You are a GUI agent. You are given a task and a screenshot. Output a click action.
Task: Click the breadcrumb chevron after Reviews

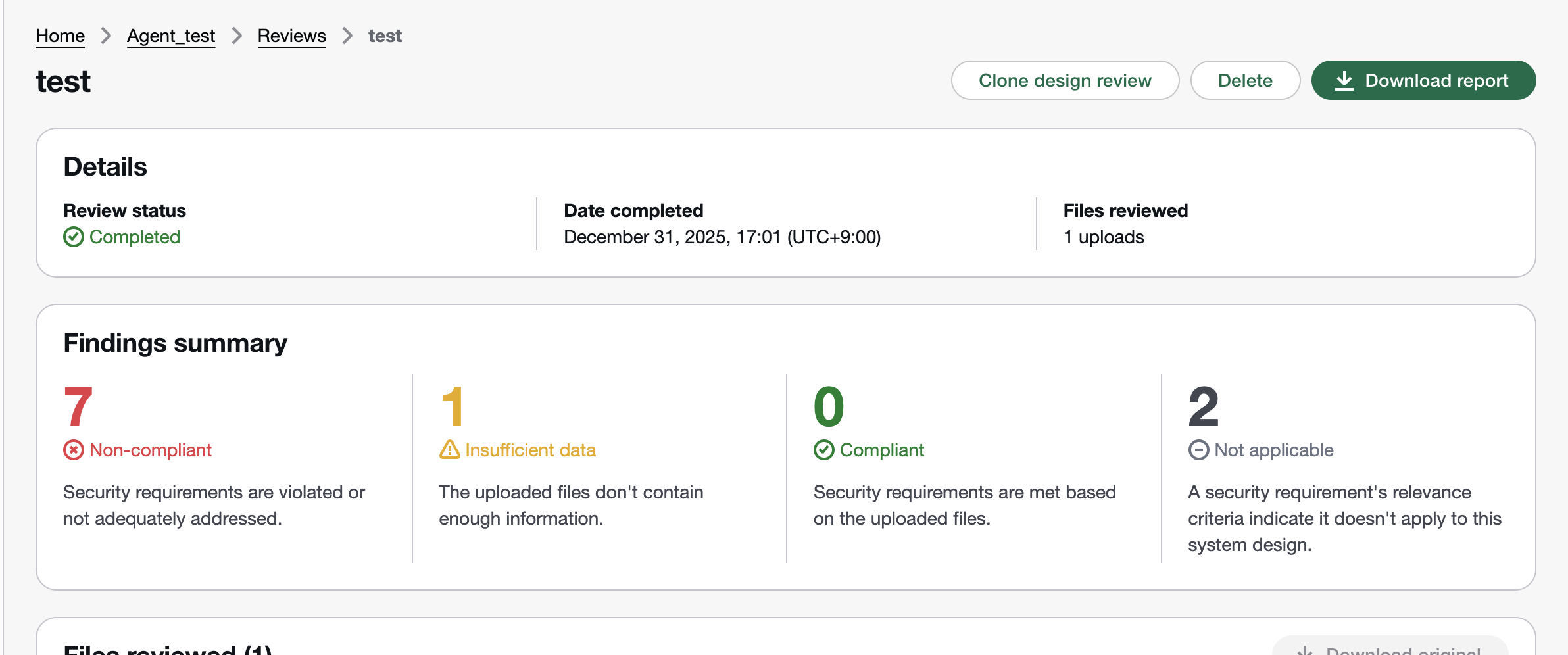coord(347,36)
